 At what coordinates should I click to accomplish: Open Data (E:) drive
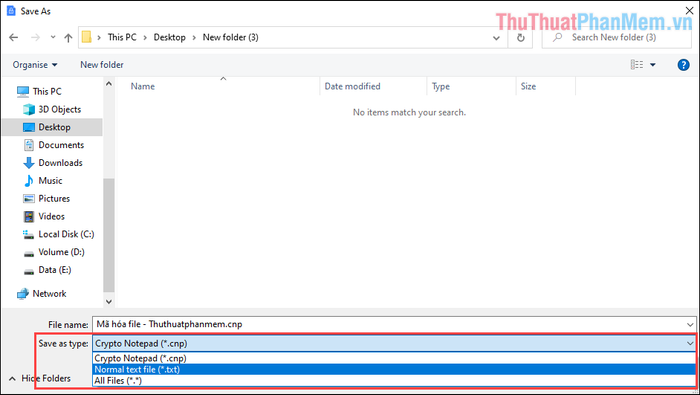pos(47,270)
